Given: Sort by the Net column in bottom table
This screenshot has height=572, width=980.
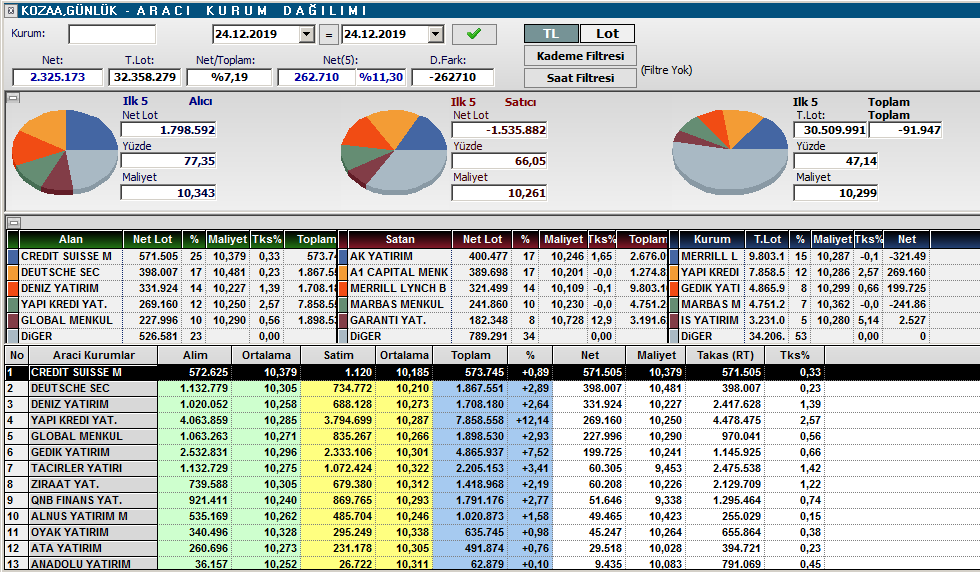Looking at the screenshot, I should coord(589,355).
